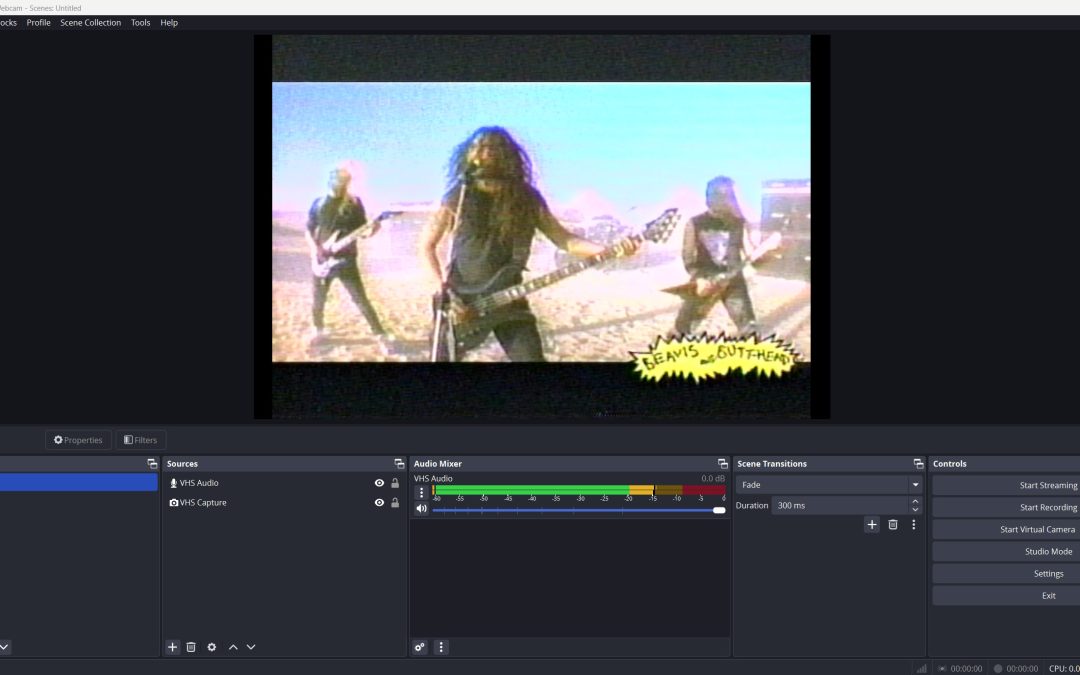Open the Scene Collection menu

click(90, 22)
